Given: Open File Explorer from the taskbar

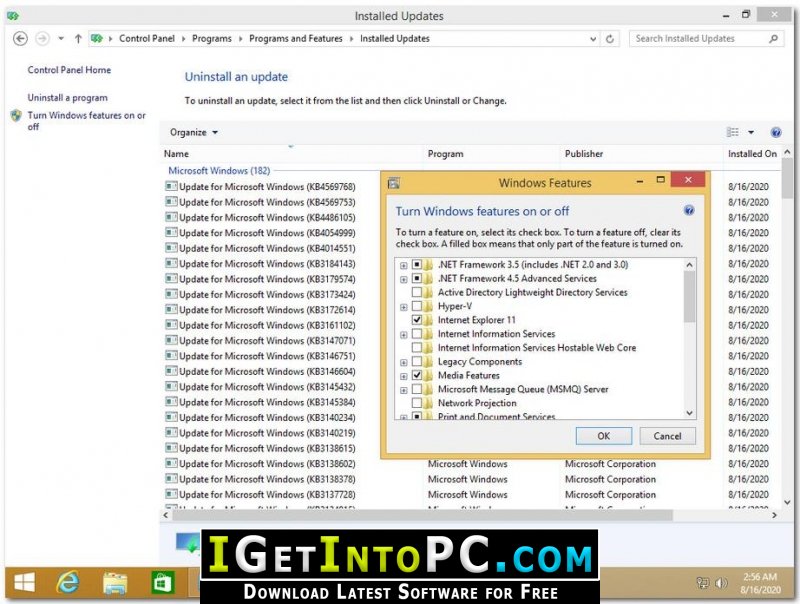Looking at the screenshot, I should click(x=115, y=583).
